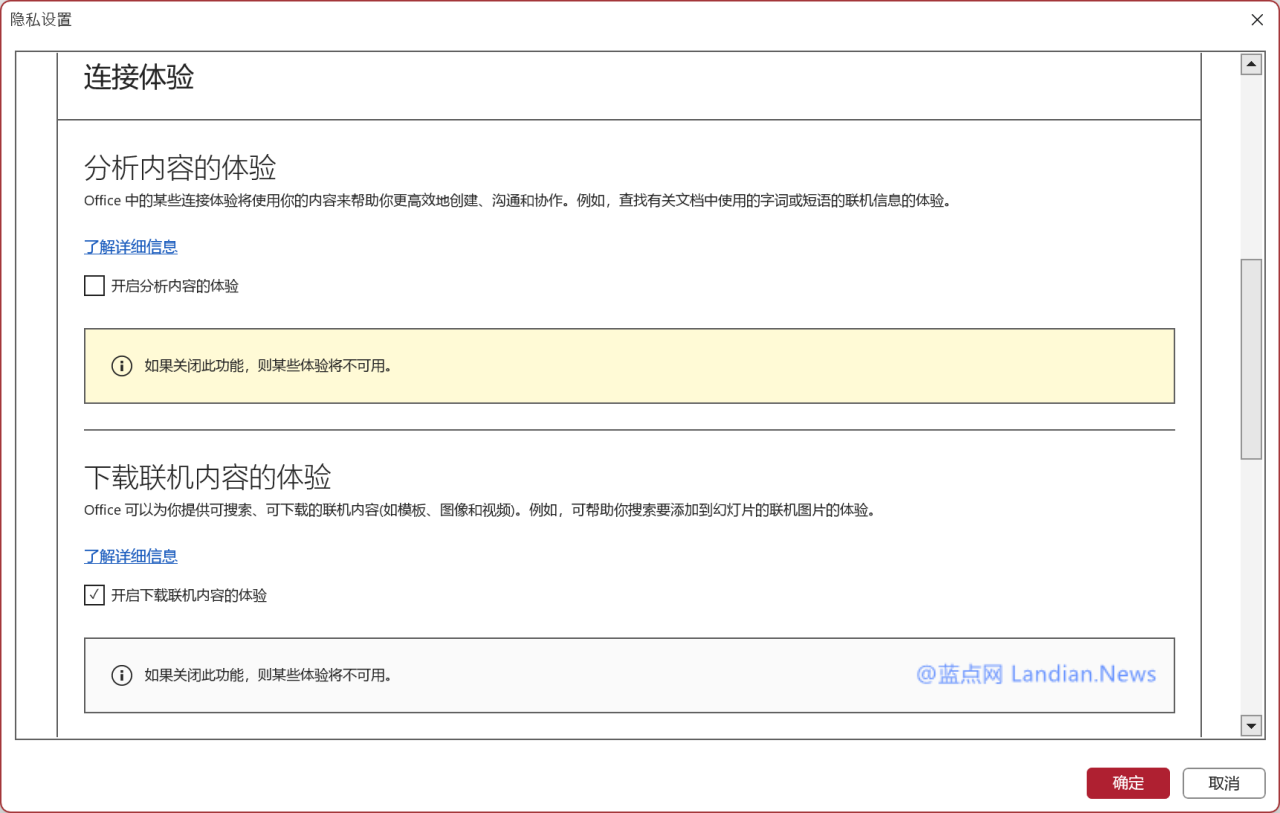This screenshot has width=1280, height=813.
Task: Click the info icon in the yellow notice box
Action: pos(121,366)
